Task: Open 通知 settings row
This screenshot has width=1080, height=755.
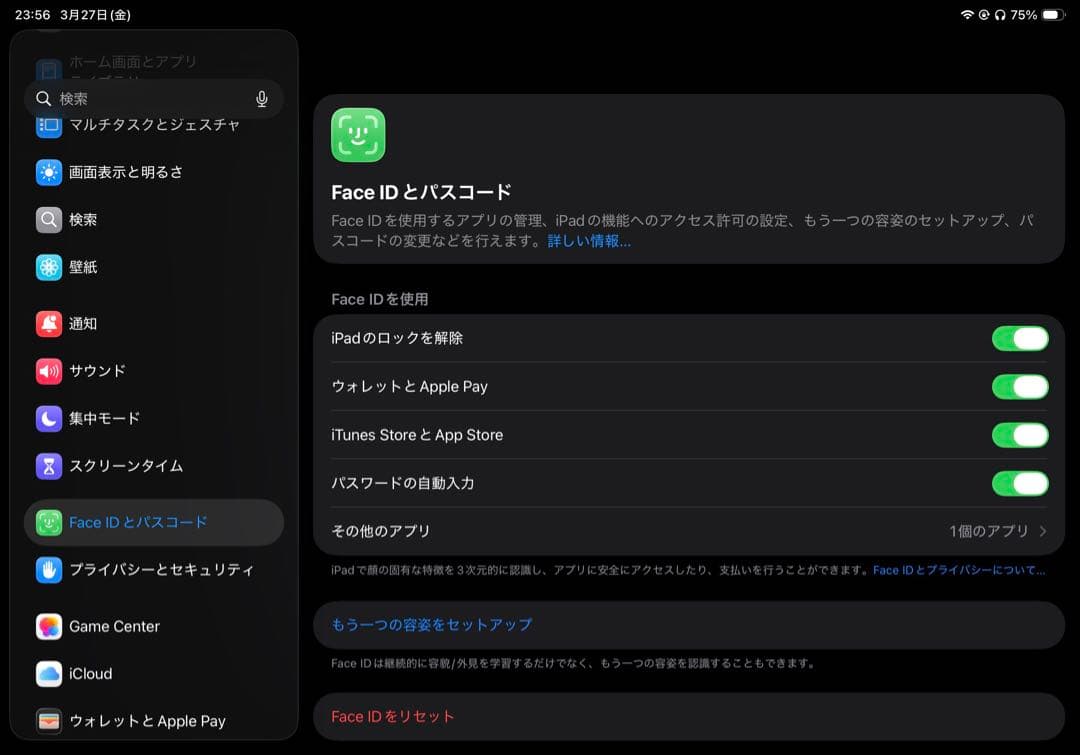Action: coord(154,324)
